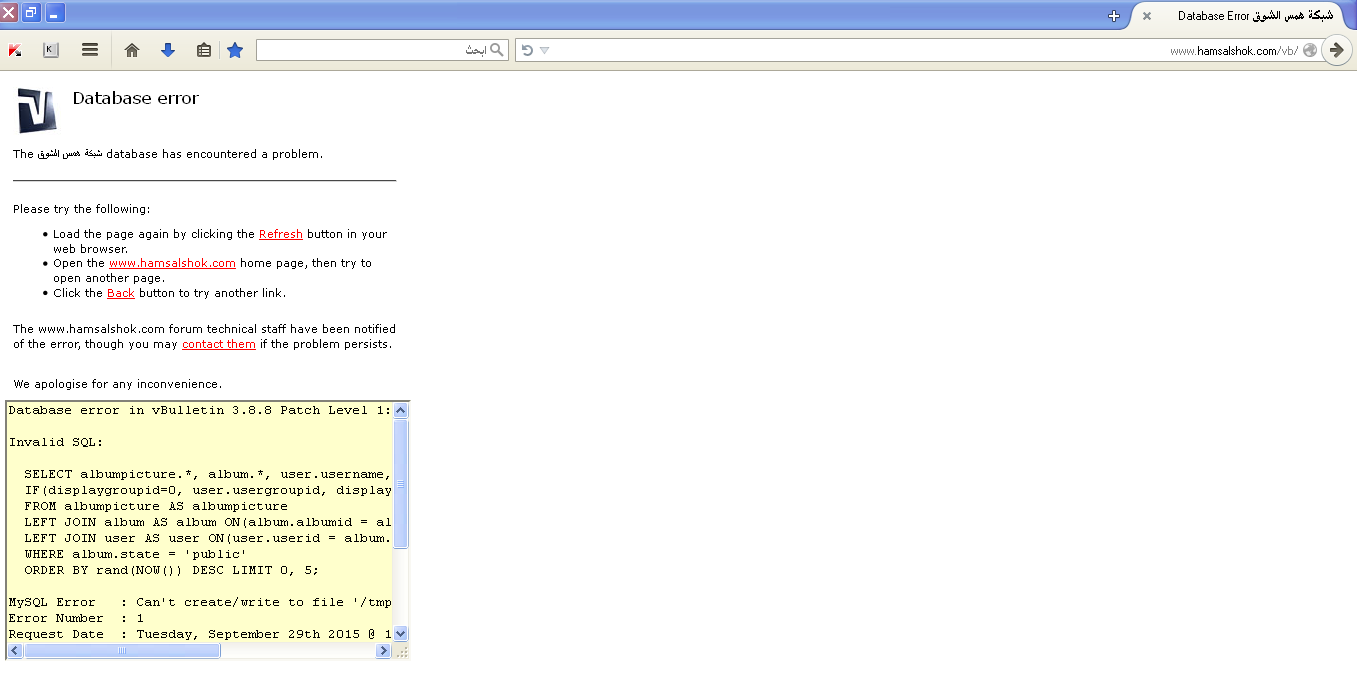Click the right arrow of horizontal scrollbar
Image resolution: width=1357 pixels, height=682 pixels.
[x=383, y=651]
